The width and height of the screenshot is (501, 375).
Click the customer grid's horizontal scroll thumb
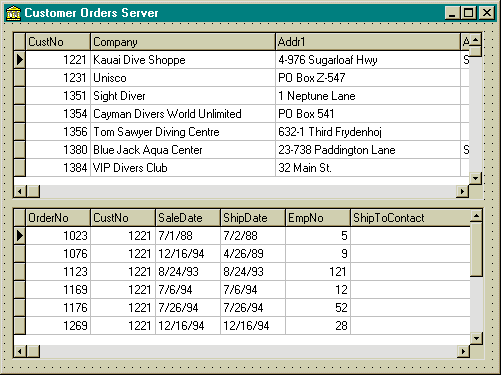[33, 191]
